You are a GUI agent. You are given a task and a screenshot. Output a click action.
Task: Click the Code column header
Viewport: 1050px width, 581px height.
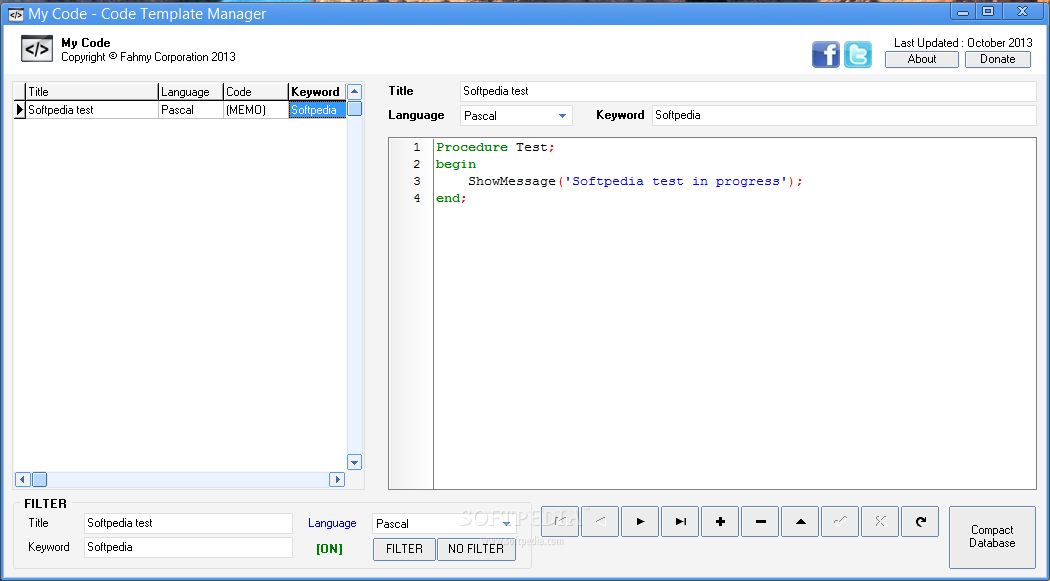point(256,92)
